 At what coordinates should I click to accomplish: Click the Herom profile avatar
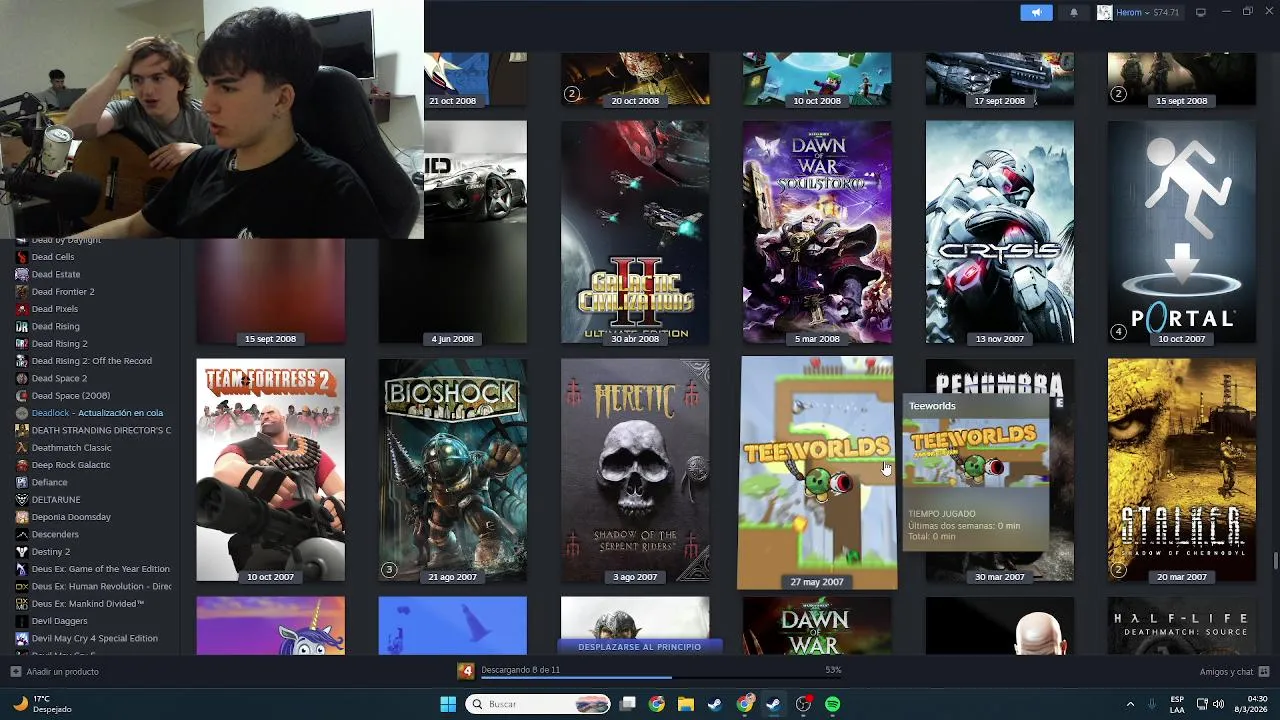tap(1104, 12)
